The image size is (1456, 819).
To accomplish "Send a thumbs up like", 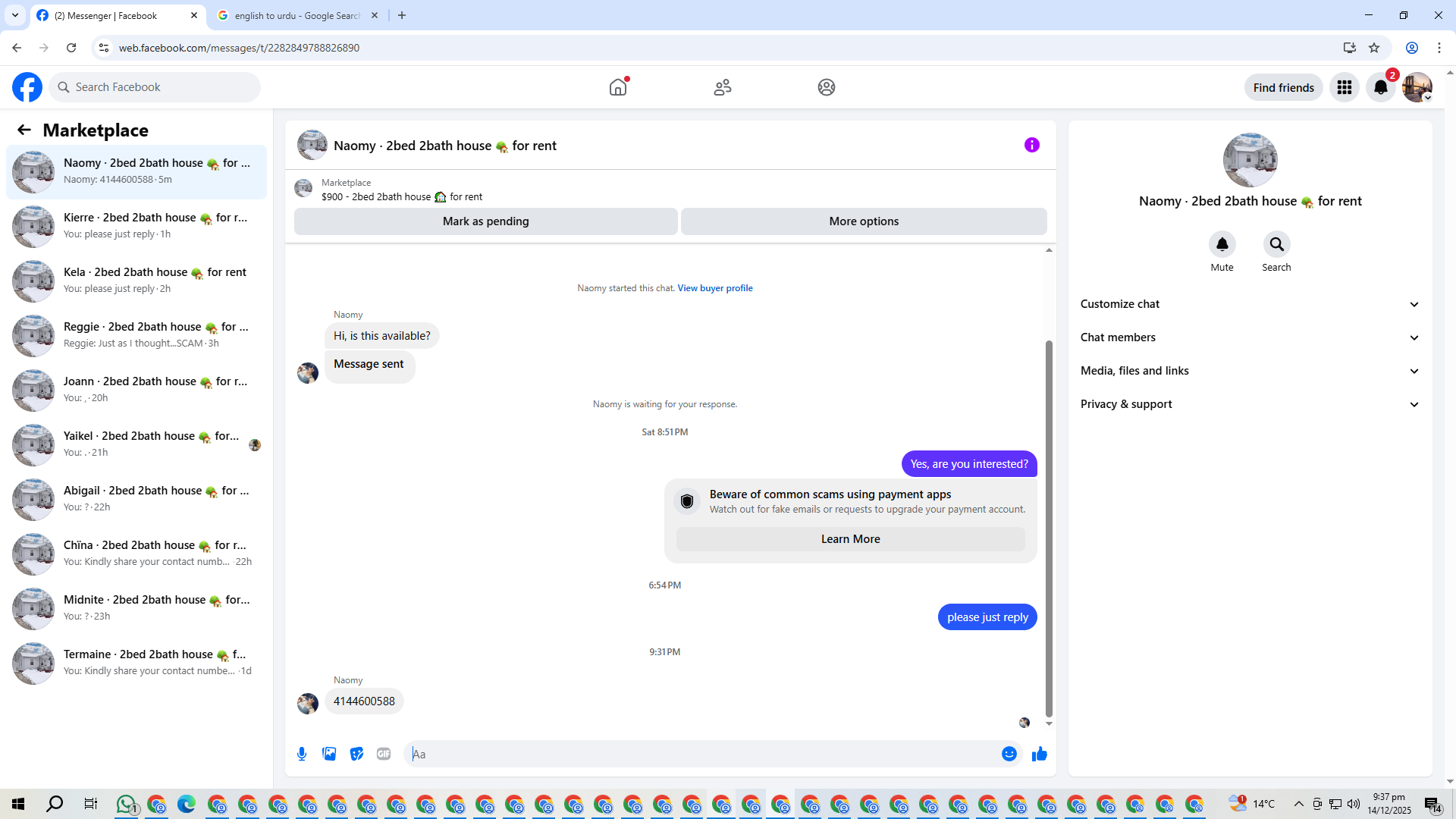I will coord(1039,754).
